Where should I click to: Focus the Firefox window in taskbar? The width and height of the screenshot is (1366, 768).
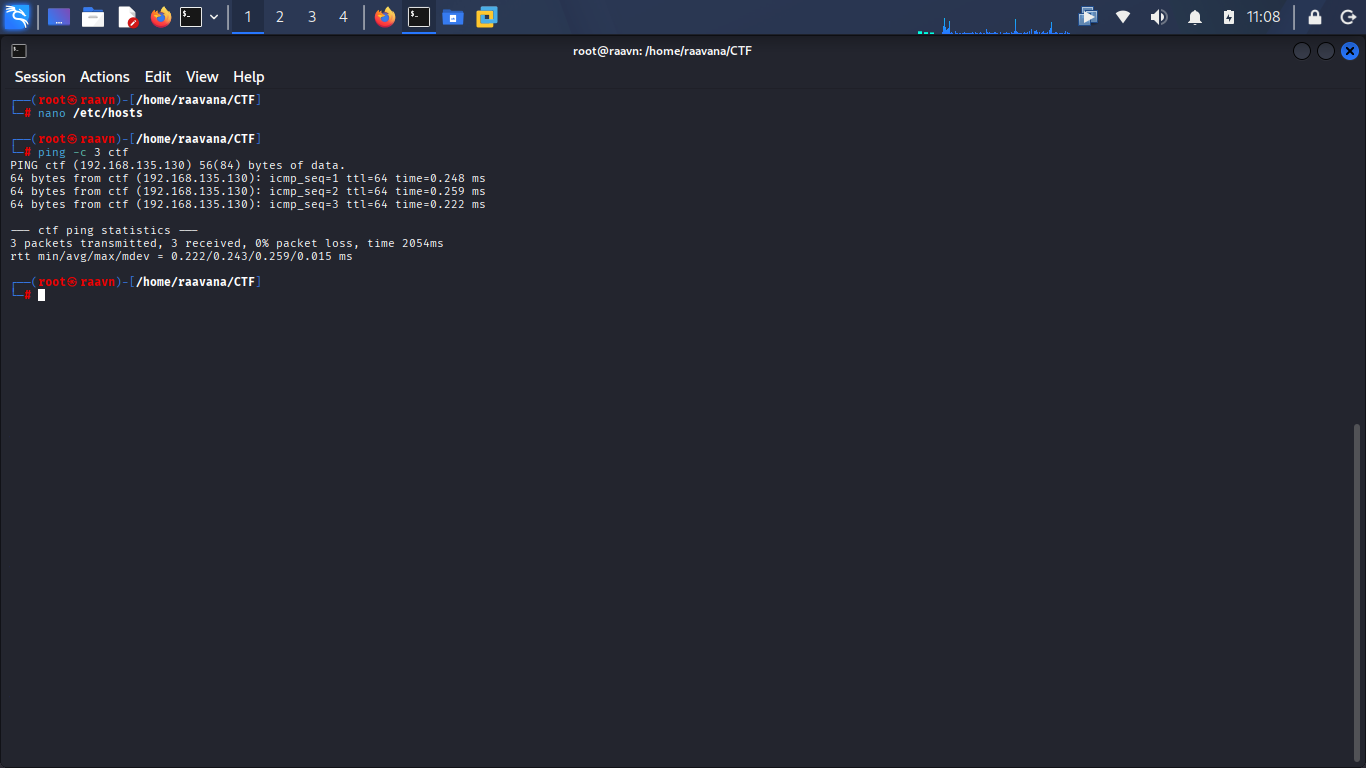pyautogui.click(x=385, y=17)
